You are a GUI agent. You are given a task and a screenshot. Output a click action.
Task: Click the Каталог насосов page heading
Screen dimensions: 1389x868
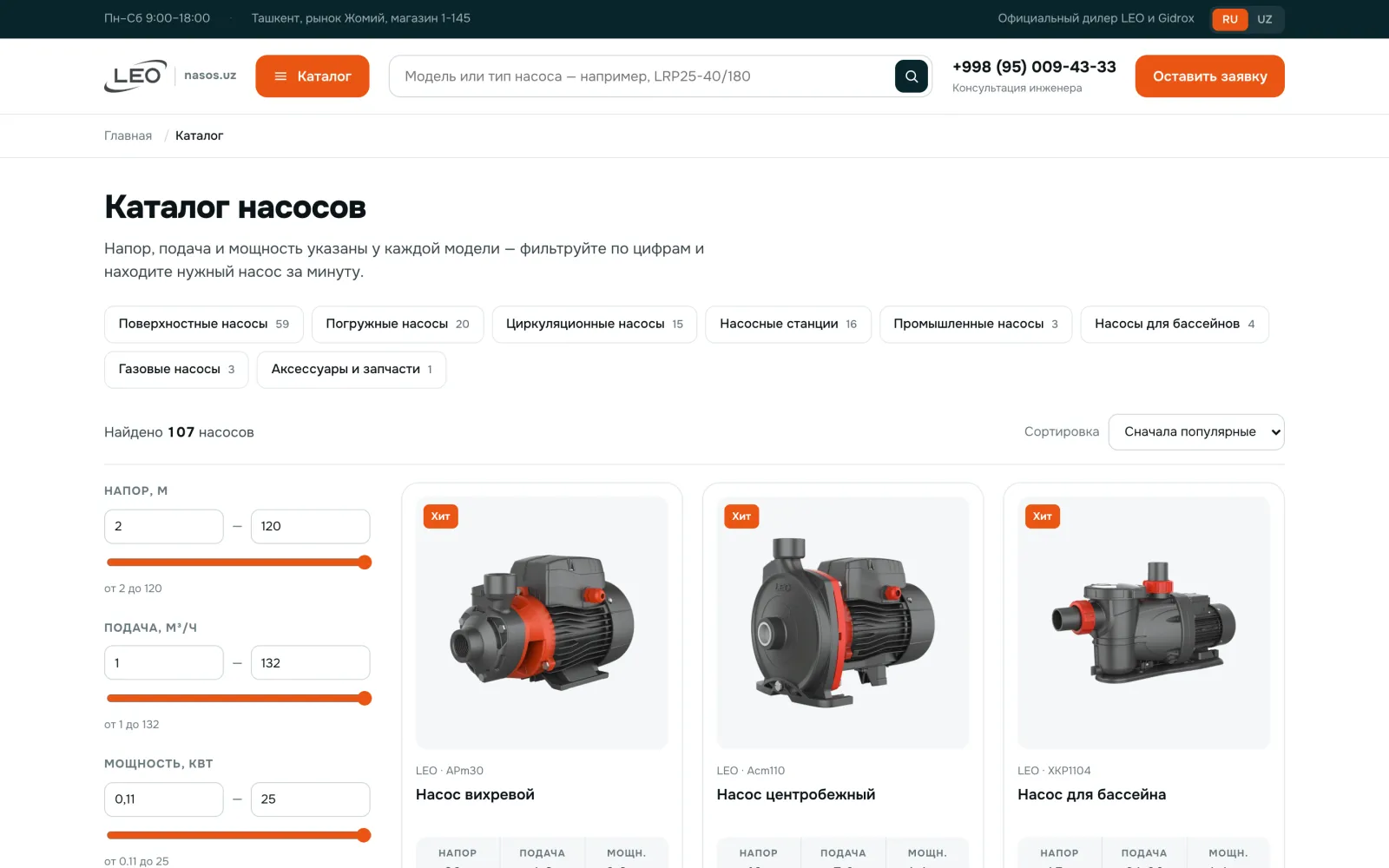(x=235, y=207)
